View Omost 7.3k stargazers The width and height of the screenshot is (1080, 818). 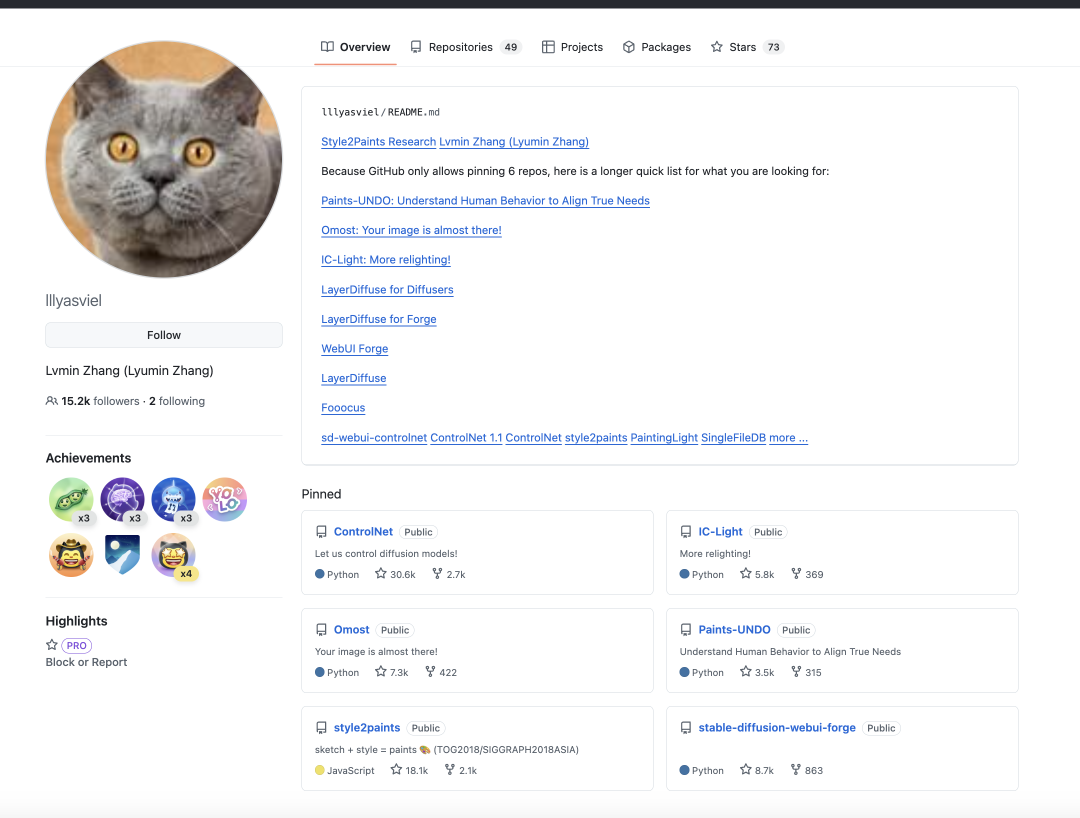pyautogui.click(x=391, y=672)
